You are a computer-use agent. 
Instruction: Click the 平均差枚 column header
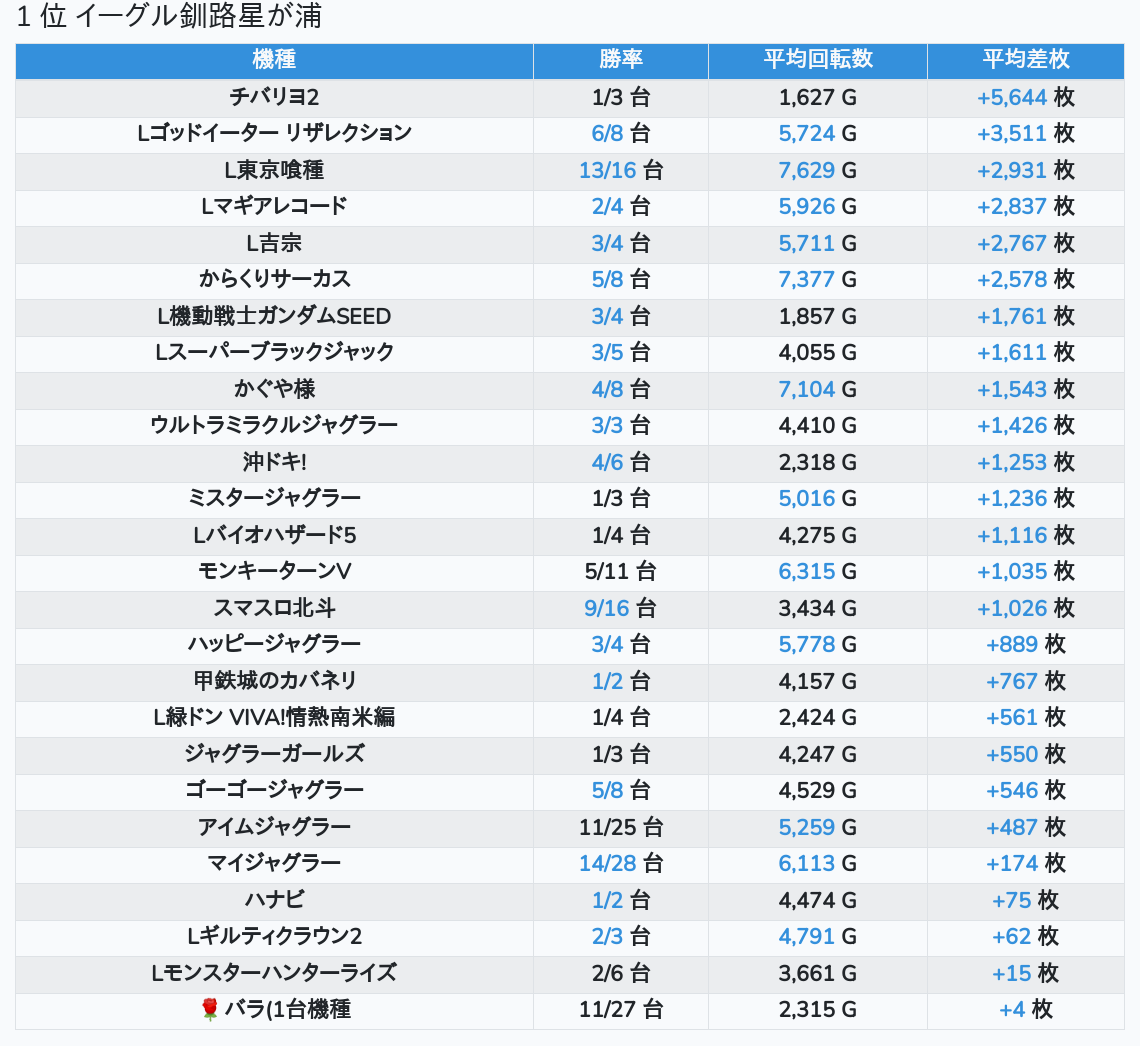click(1026, 59)
